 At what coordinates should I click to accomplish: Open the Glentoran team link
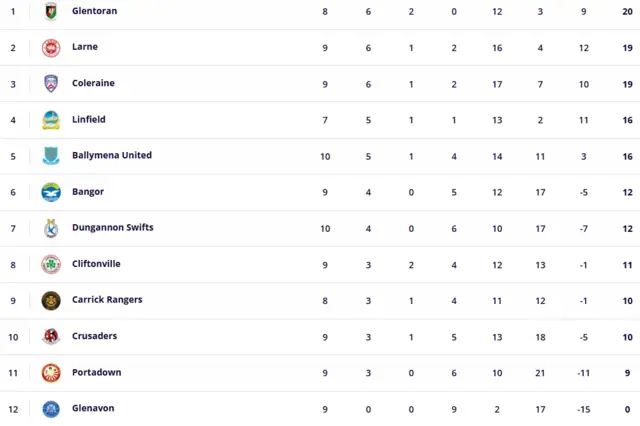[96, 11]
